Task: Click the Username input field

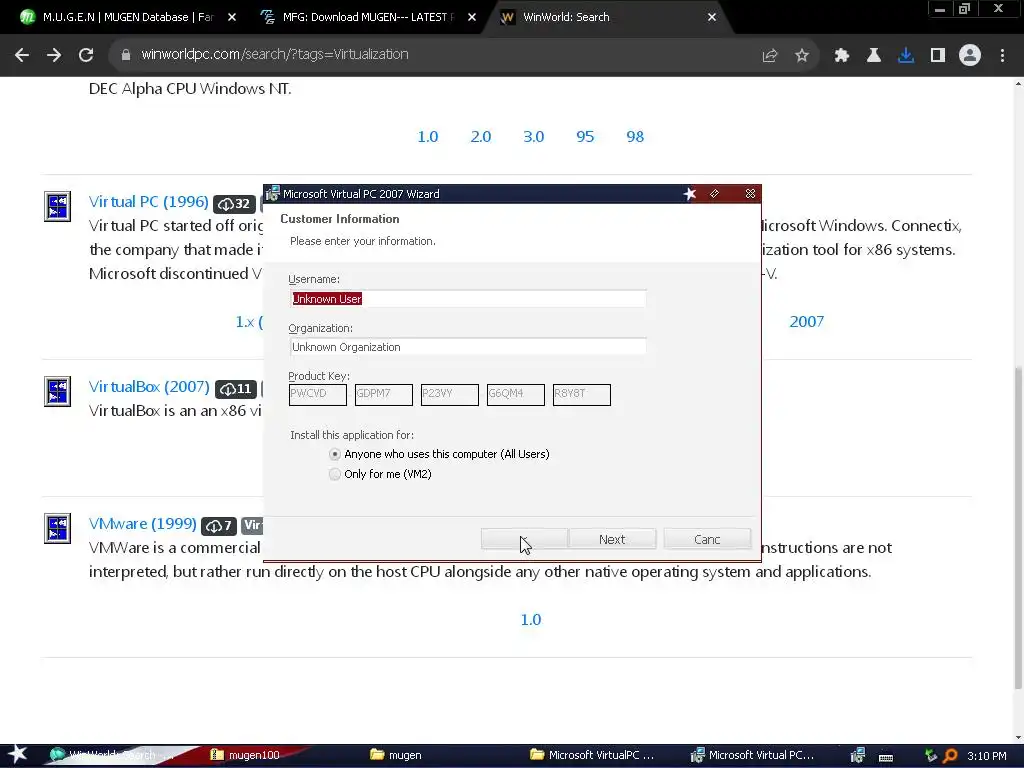Action: click(468, 298)
